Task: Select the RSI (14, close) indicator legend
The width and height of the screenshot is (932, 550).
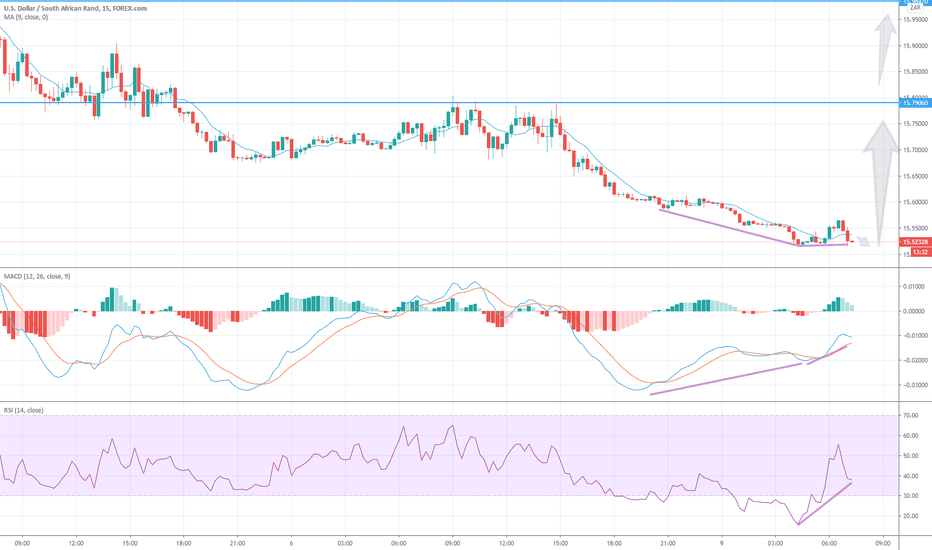Action: point(24,410)
